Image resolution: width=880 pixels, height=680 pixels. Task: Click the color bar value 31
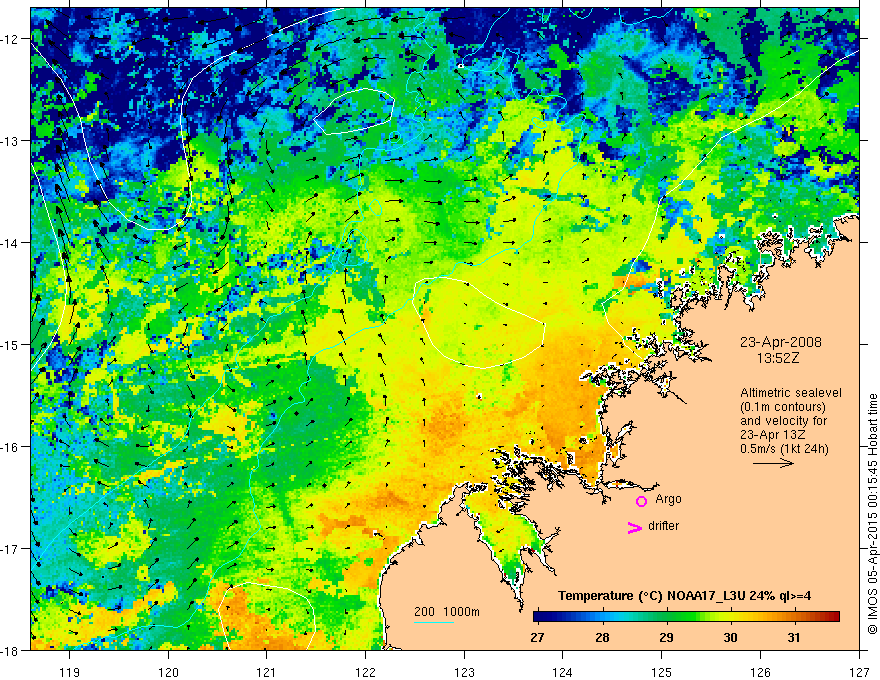pos(794,638)
